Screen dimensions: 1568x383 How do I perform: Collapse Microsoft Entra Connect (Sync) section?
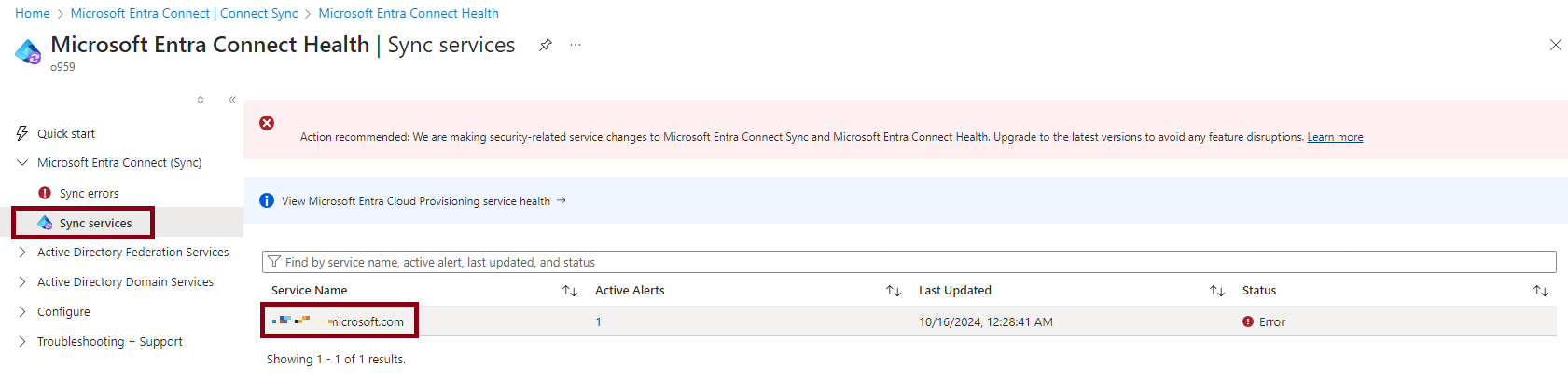click(22, 162)
